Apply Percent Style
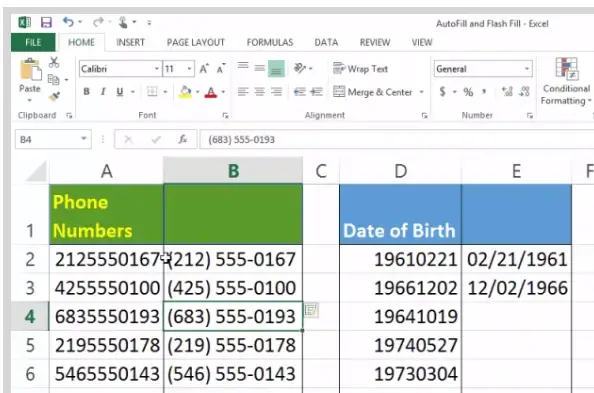The width and height of the screenshot is (594, 393). 468,92
